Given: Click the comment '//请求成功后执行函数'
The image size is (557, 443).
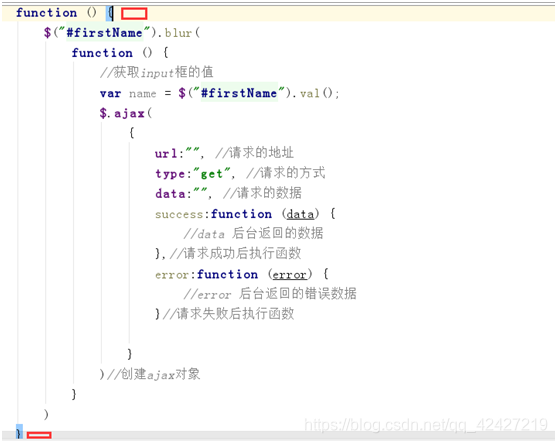Looking at the screenshot, I should click(235, 253).
